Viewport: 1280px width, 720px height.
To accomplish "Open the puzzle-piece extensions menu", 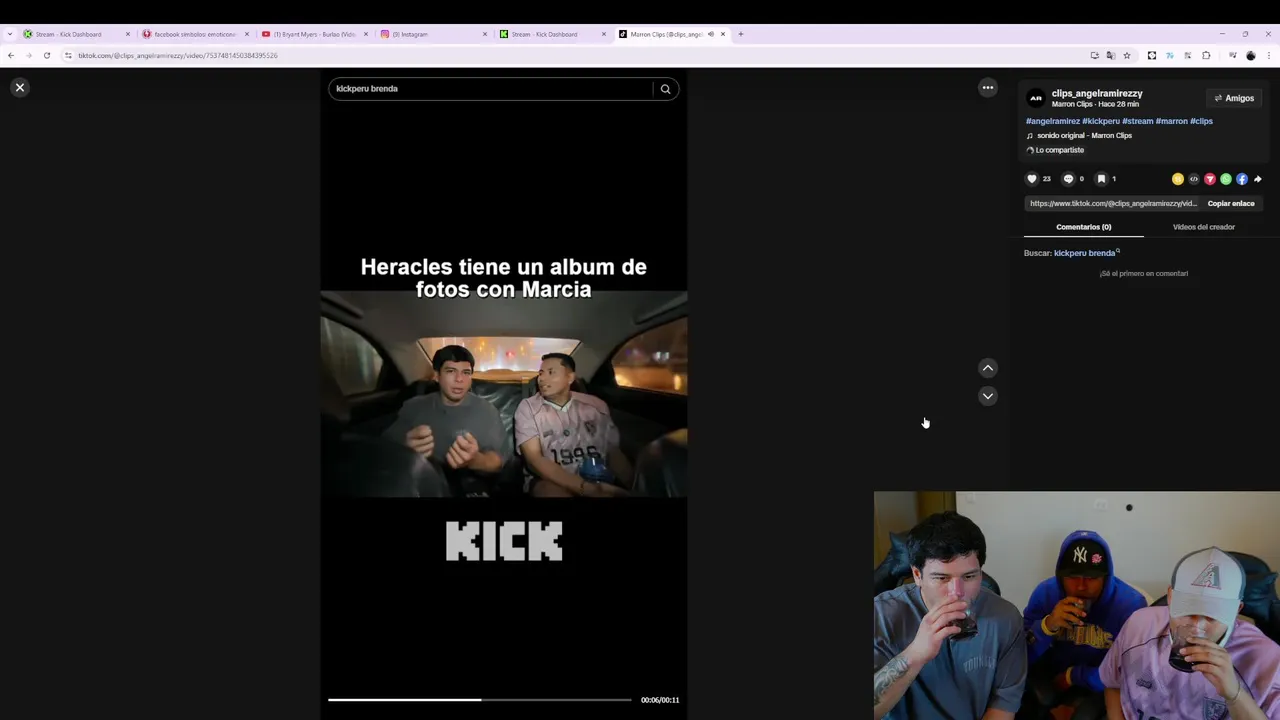I will [1206, 55].
